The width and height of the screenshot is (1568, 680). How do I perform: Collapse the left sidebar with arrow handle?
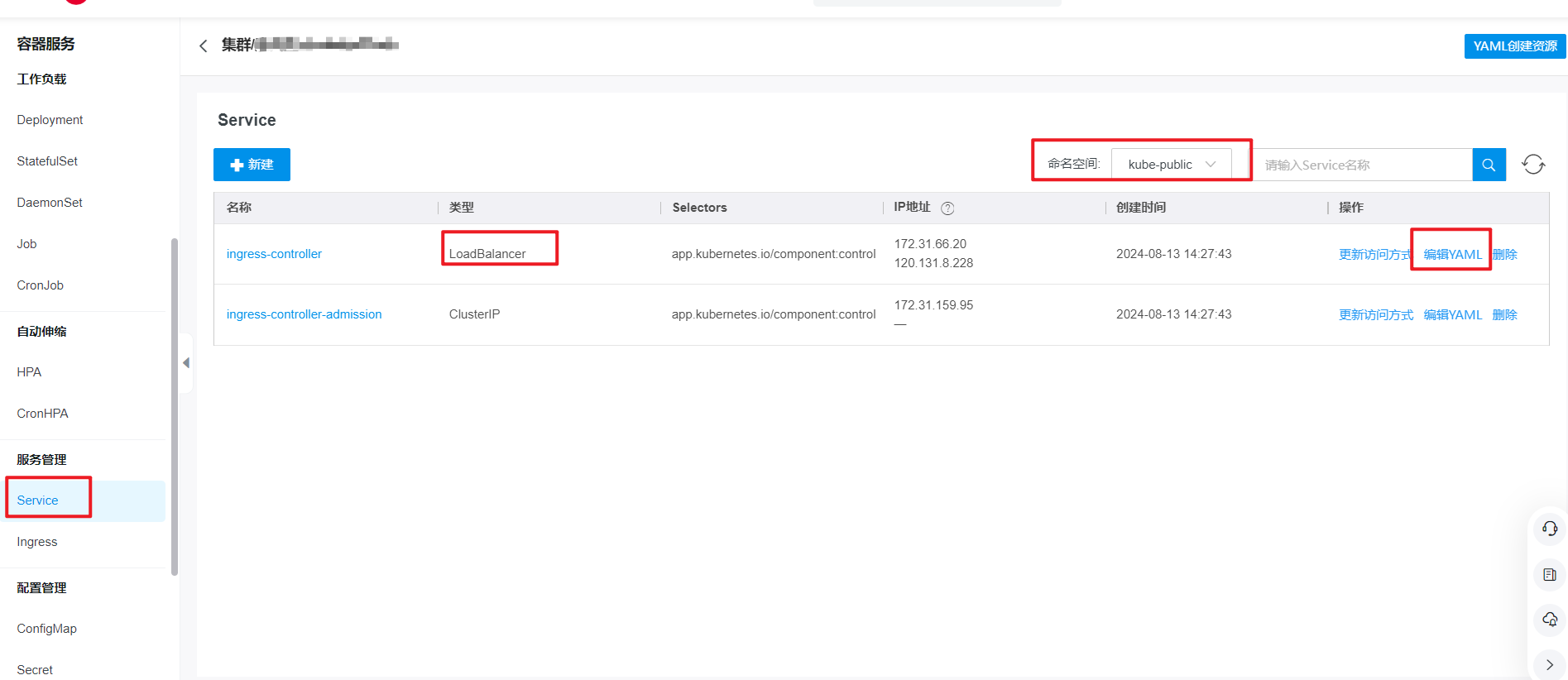pyautogui.click(x=186, y=363)
